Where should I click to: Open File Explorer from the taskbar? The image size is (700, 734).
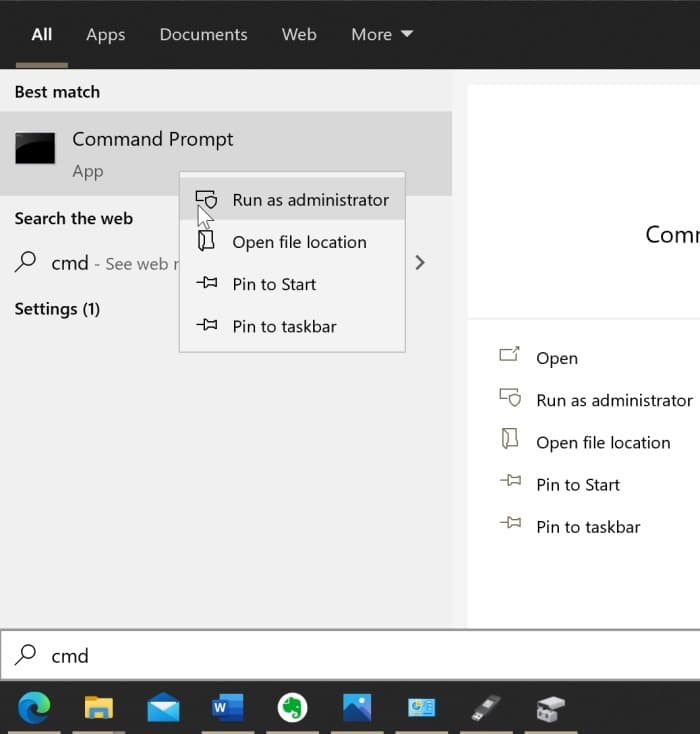98,707
